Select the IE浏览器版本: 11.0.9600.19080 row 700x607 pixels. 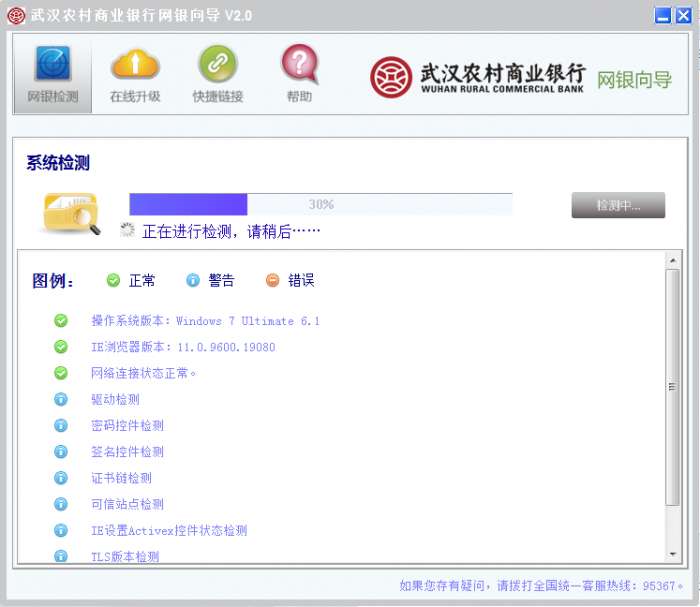click(x=183, y=347)
